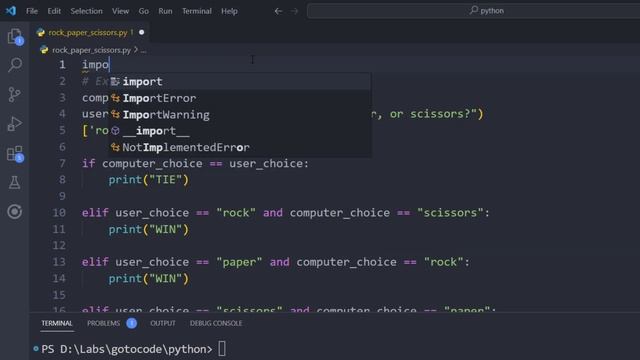The image size is (640, 360).
Task: Open the Testing flask view
Action: point(15,182)
